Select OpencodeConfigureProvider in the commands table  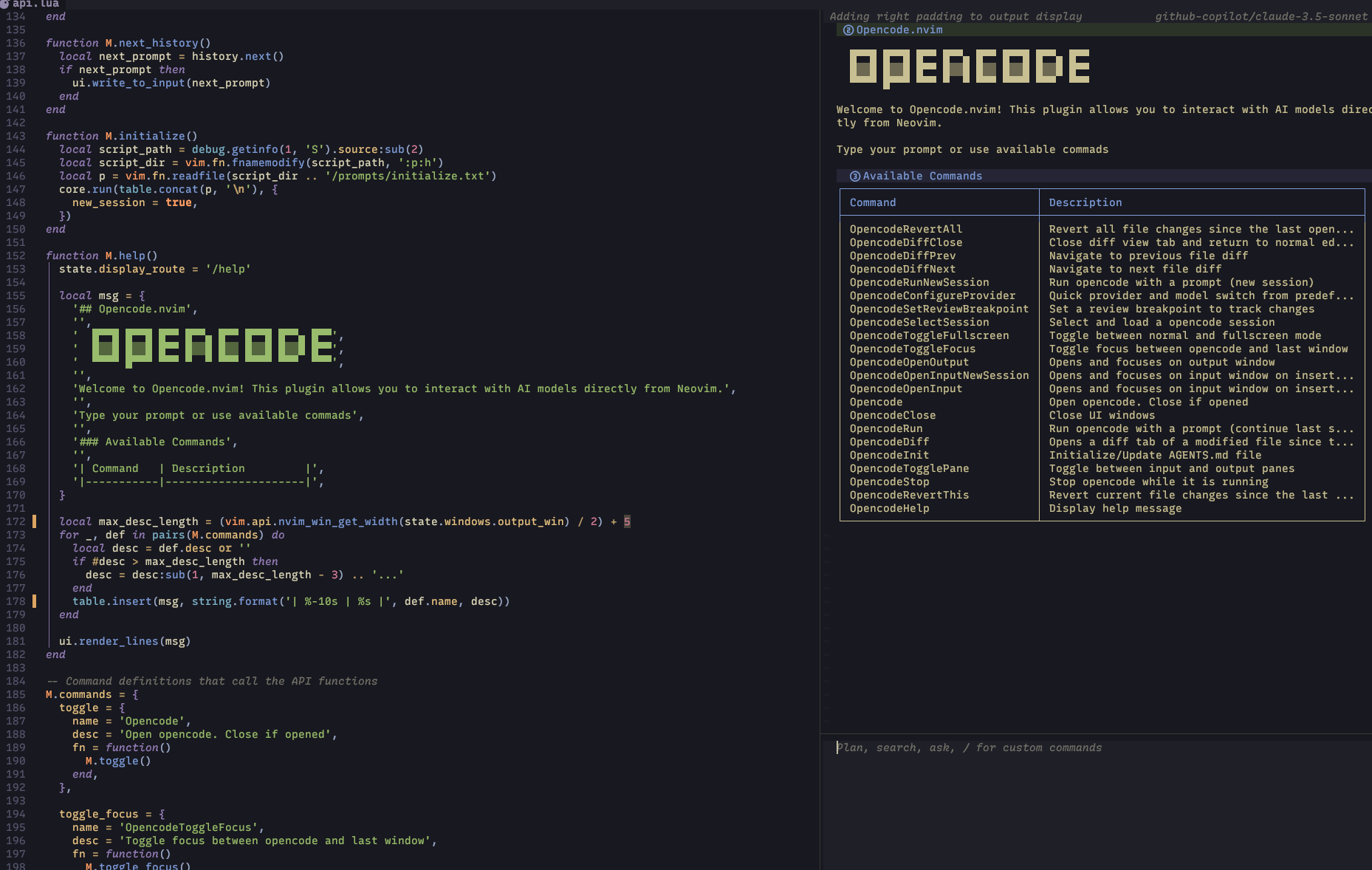point(933,295)
